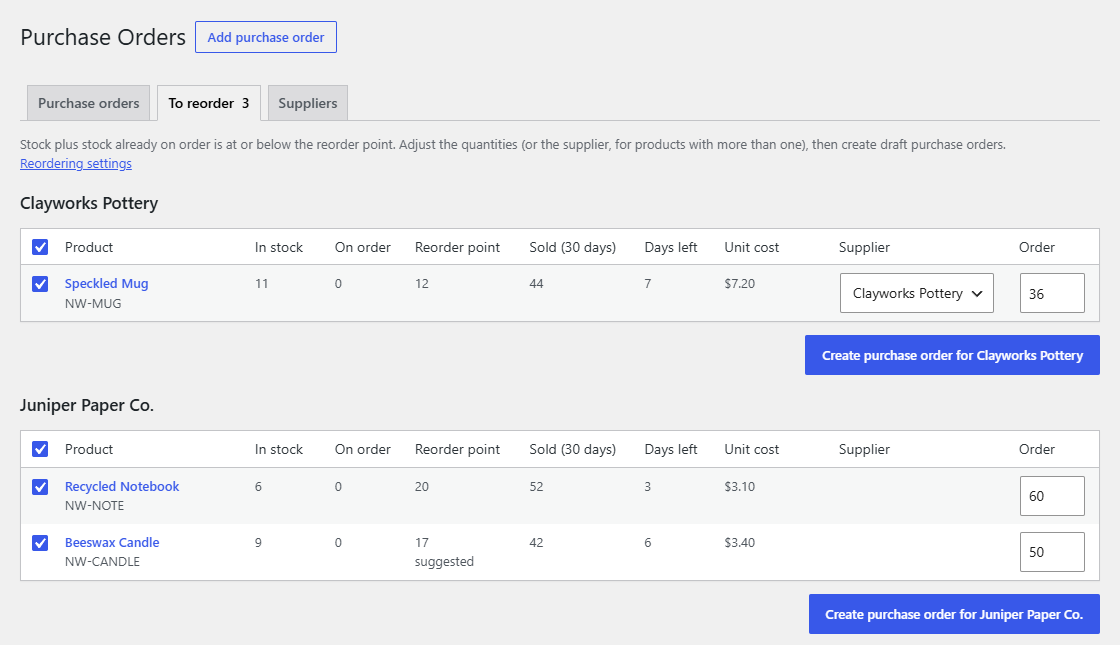Click the Juniper Paper Co. section heading
The height and width of the screenshot is (645, 1120).
tap(87, 405)
